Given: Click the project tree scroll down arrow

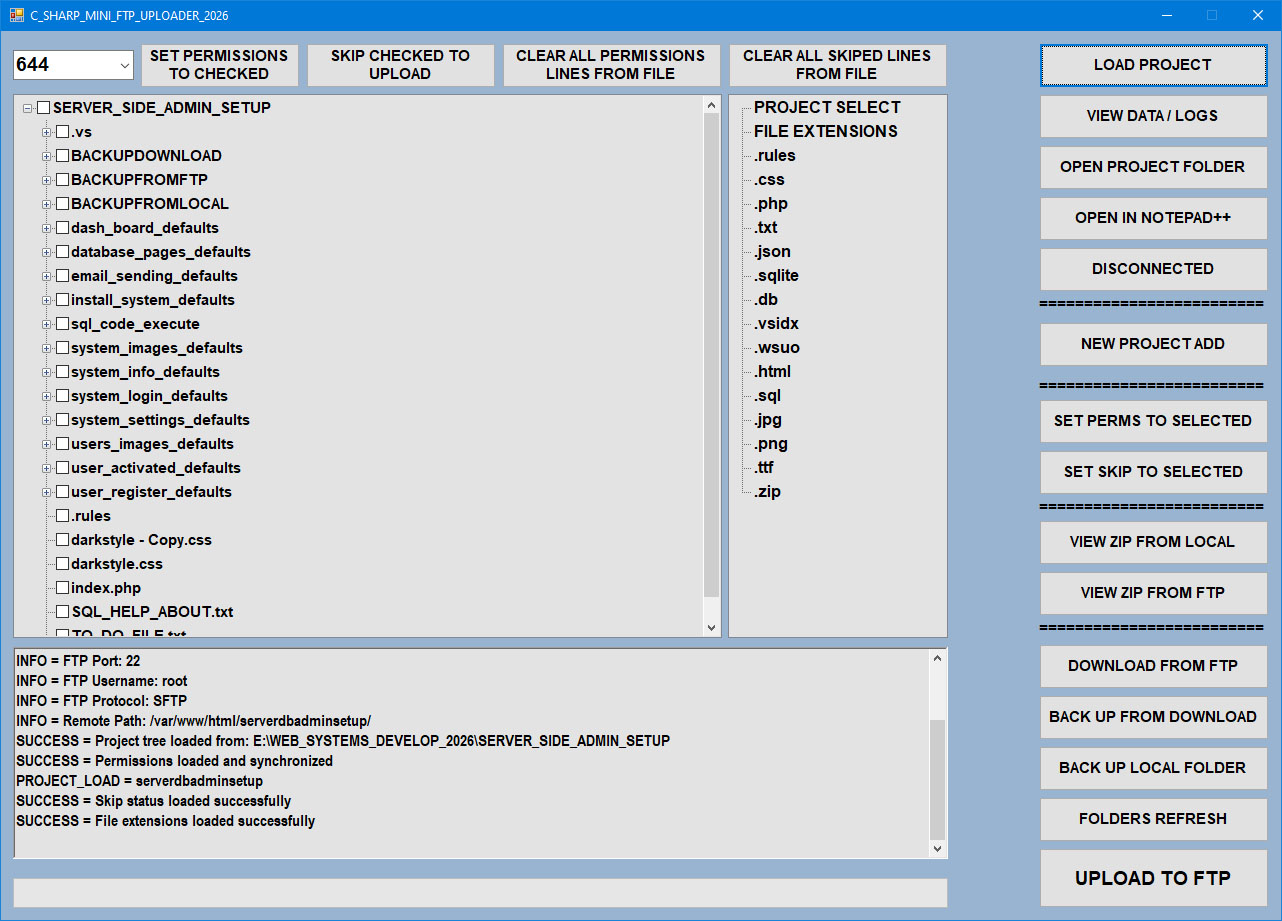Looking at the screenshot, I should [712, 627].
